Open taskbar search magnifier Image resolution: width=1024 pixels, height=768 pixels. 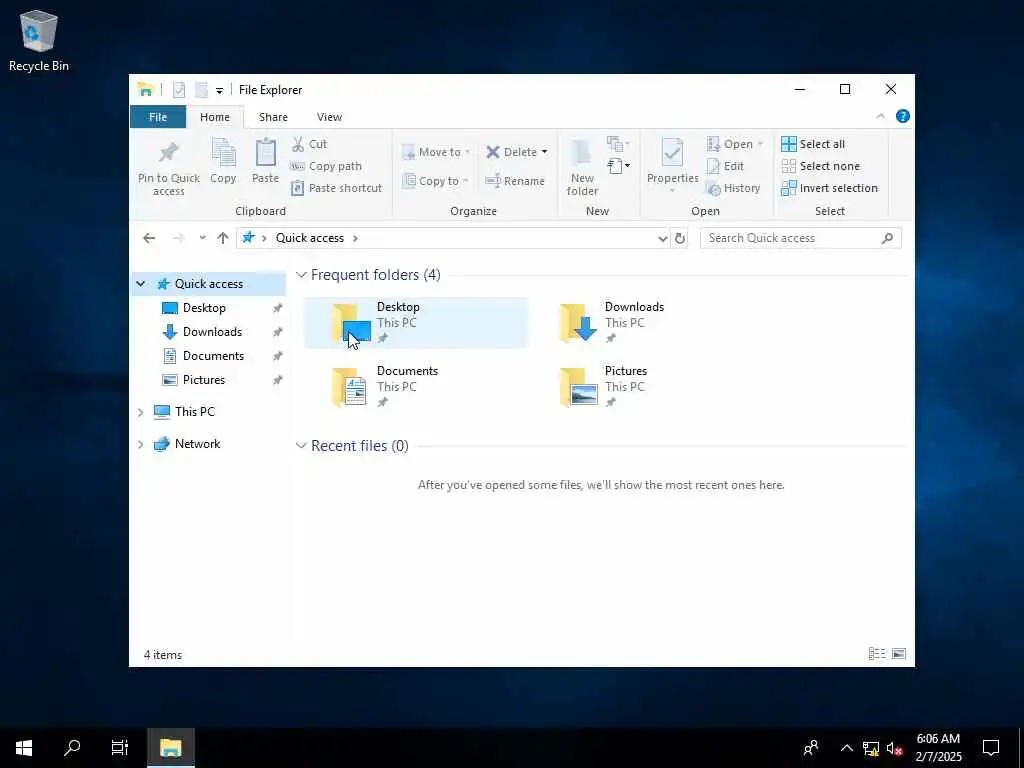[72, 748]
